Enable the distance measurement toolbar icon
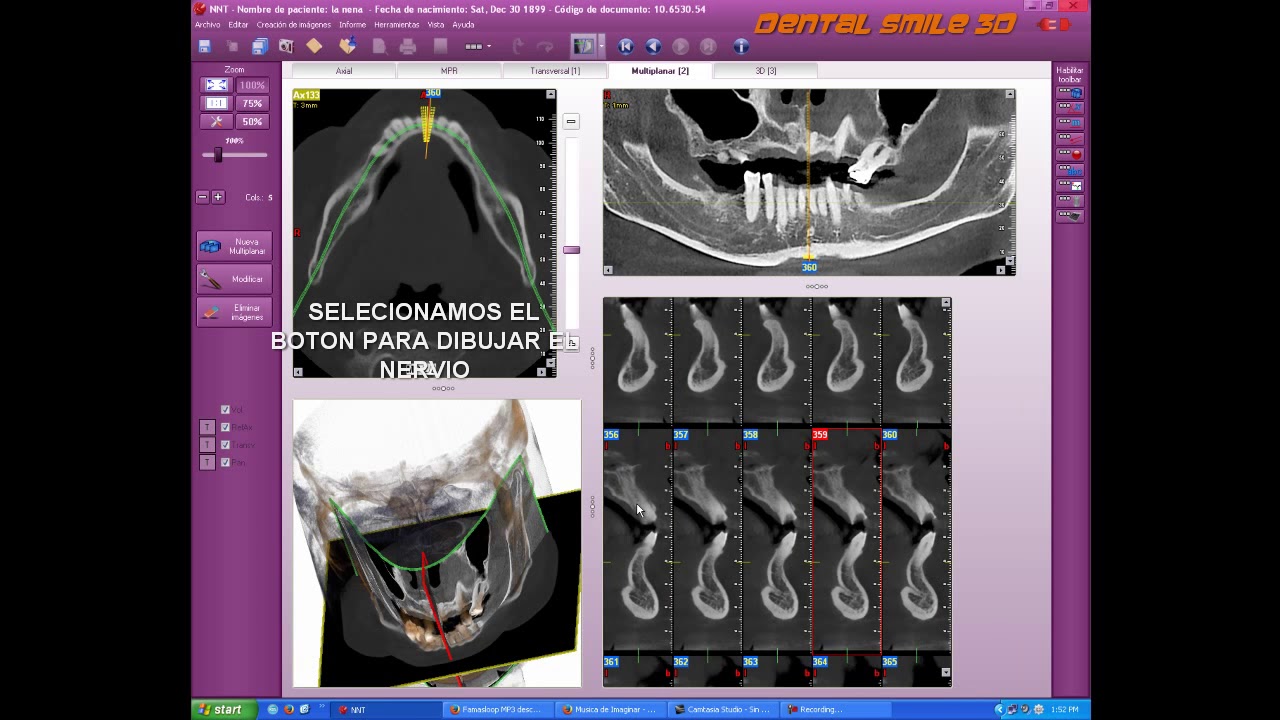 (1070, 124)
